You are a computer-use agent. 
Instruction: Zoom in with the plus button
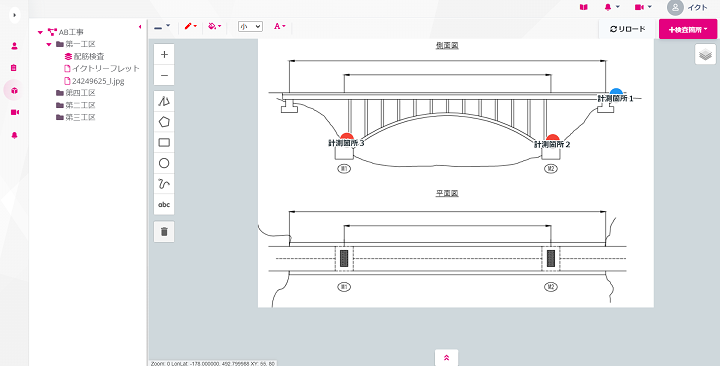pos(164,55)
